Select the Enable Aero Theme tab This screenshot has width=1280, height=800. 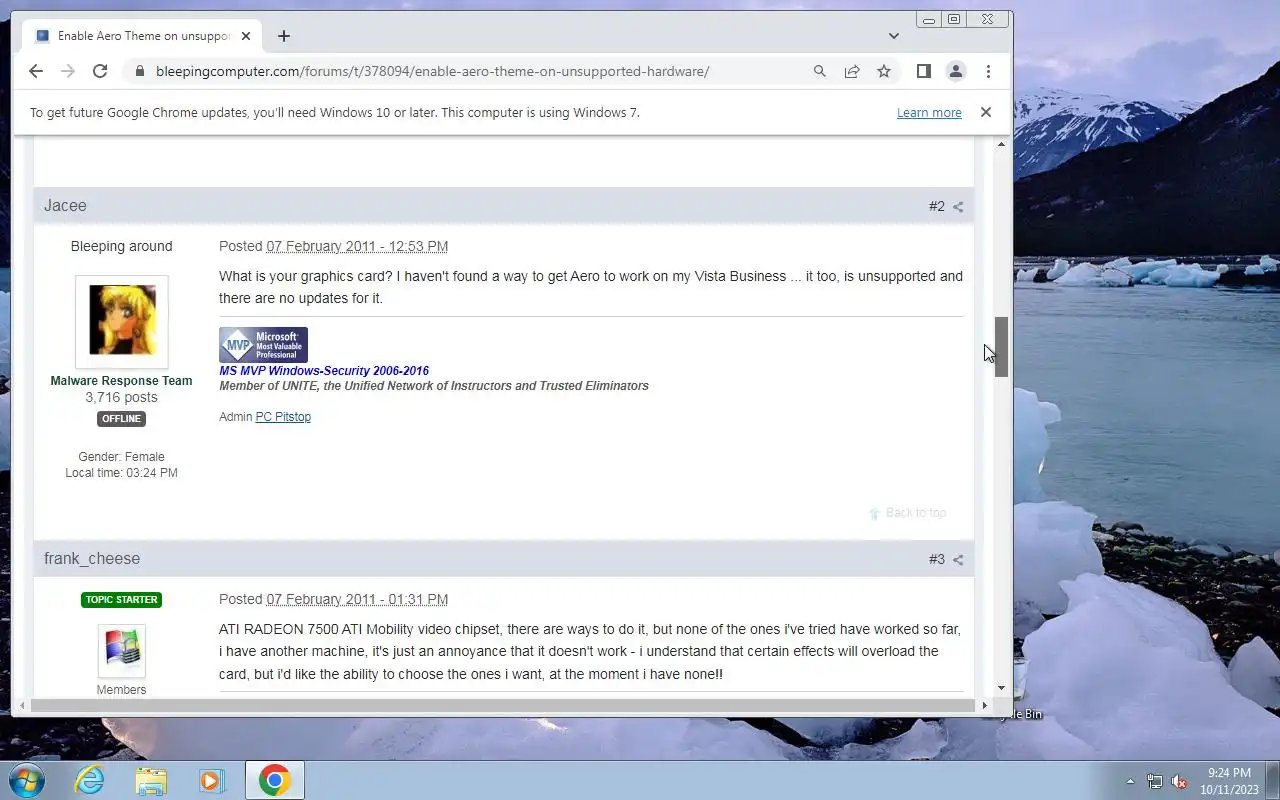143,36
